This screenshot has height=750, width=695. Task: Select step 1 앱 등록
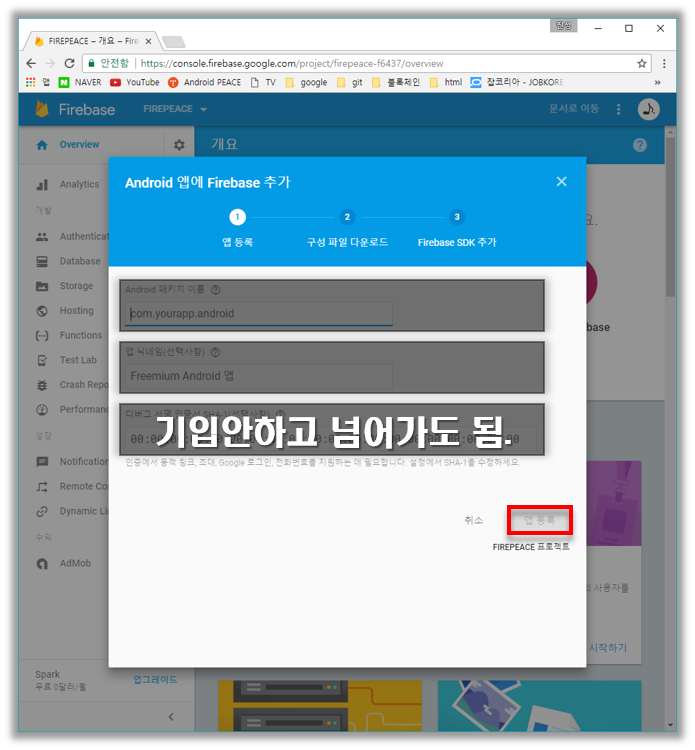click(237, 229)
